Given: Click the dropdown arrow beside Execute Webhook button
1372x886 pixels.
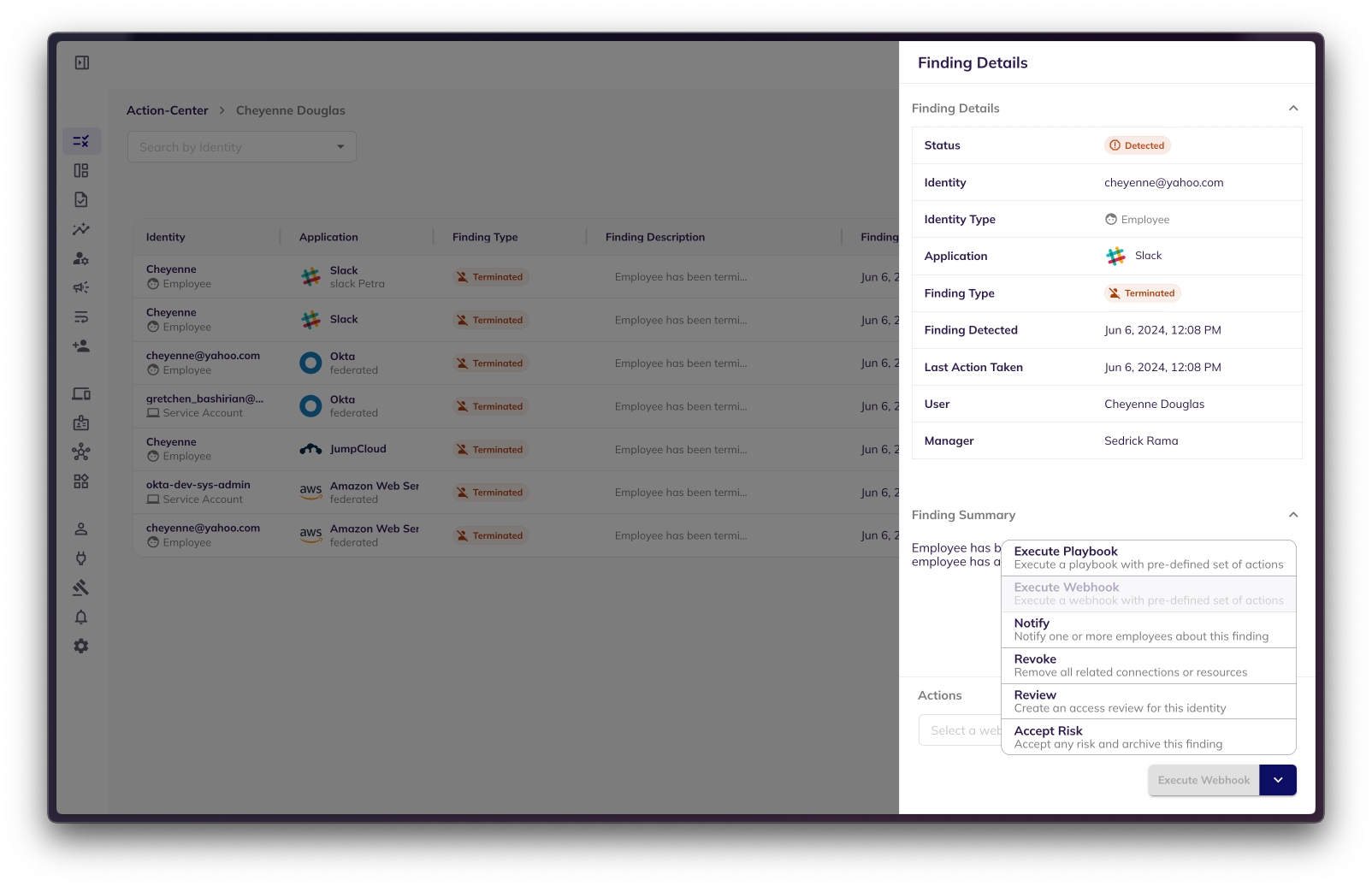Looking at the screenshot, I should point(1278,780).
